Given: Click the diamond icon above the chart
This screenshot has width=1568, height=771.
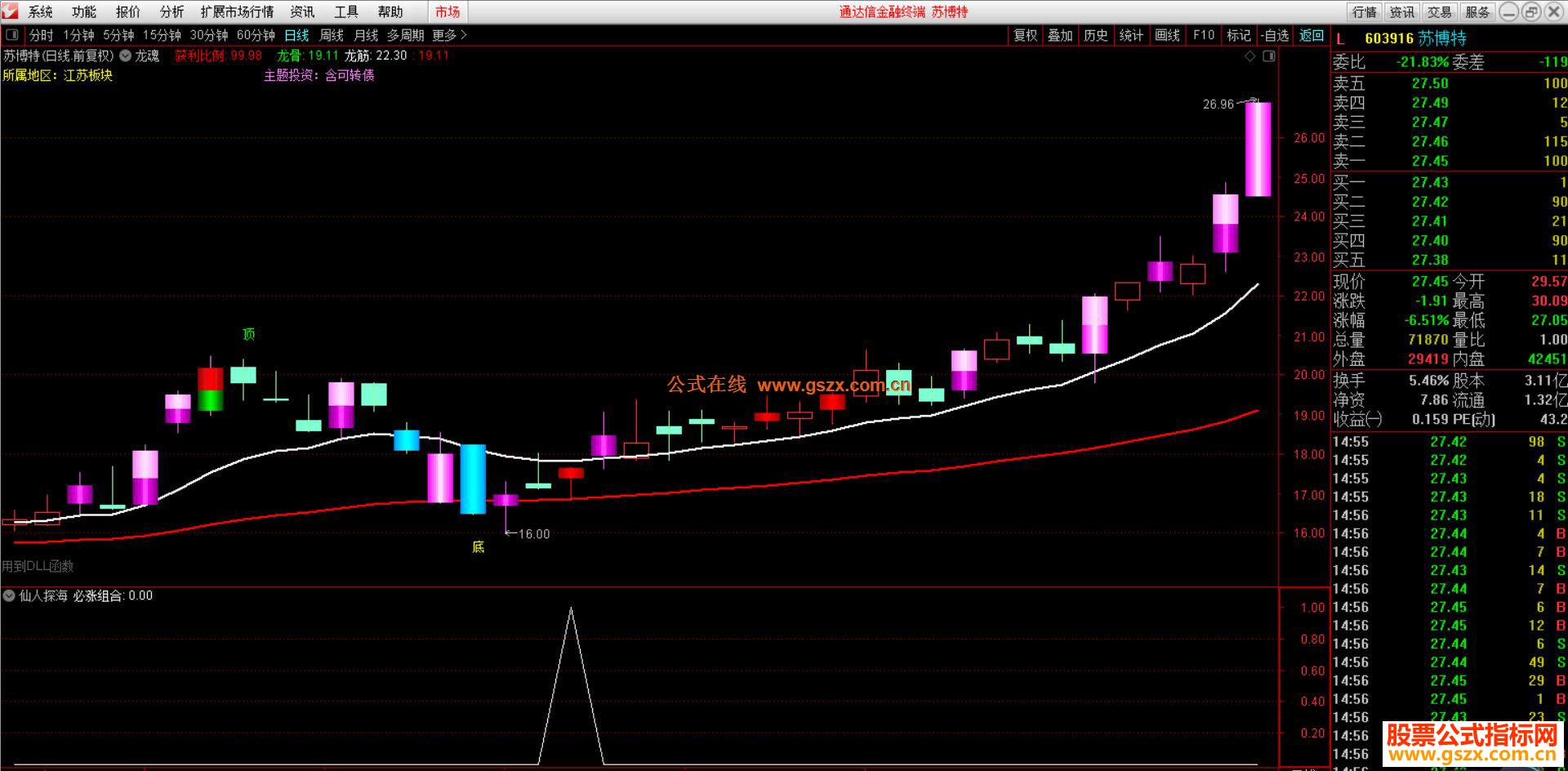Looking at the screenshot, I should (x=1249, y=56).
